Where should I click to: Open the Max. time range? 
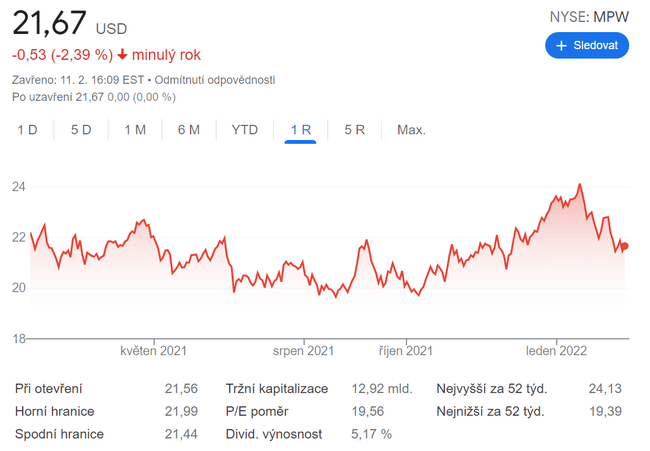tap(411, 130)
